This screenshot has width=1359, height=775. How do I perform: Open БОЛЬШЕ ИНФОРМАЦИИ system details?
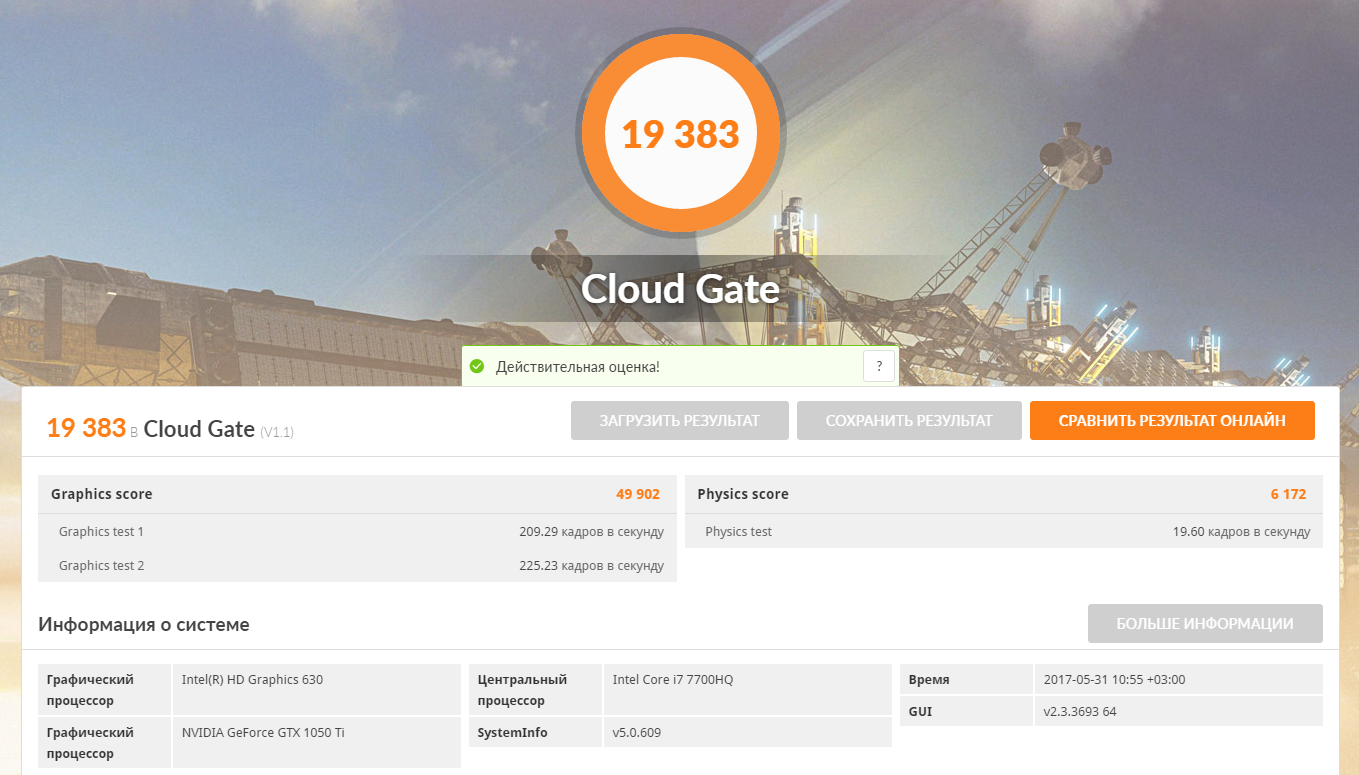[1205, 624]
